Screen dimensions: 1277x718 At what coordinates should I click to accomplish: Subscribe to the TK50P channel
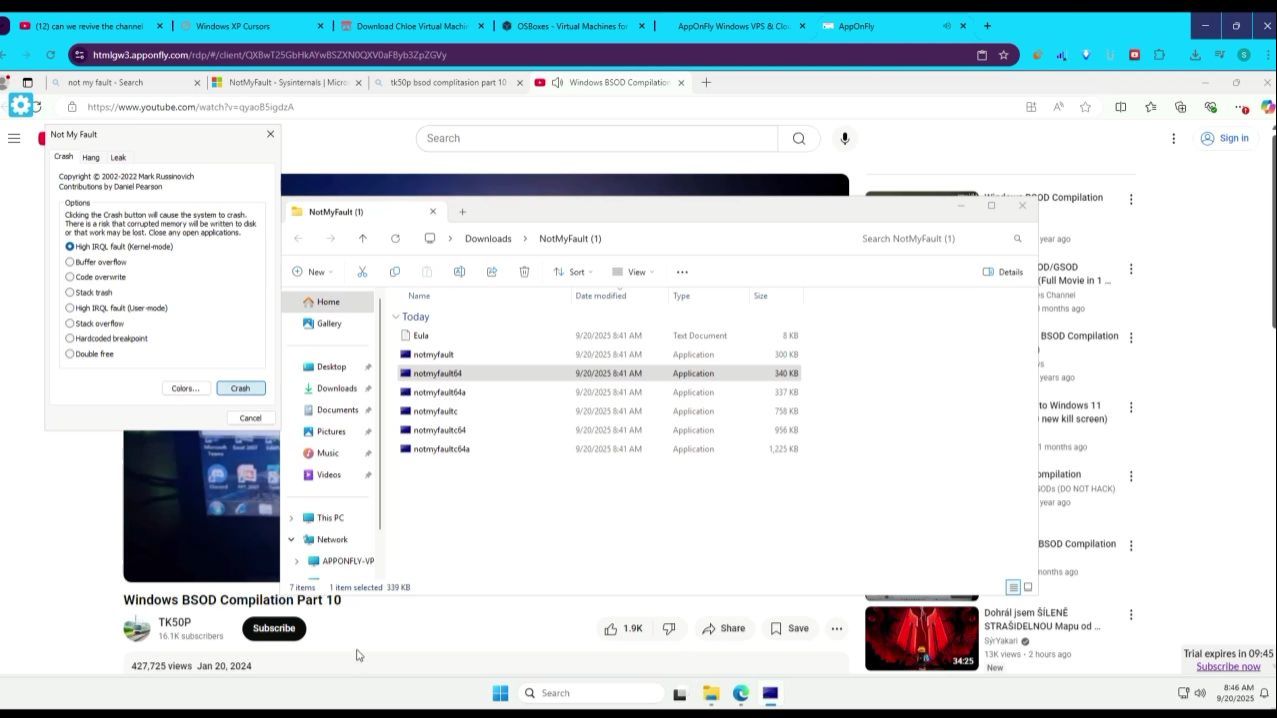click(274, 629)
